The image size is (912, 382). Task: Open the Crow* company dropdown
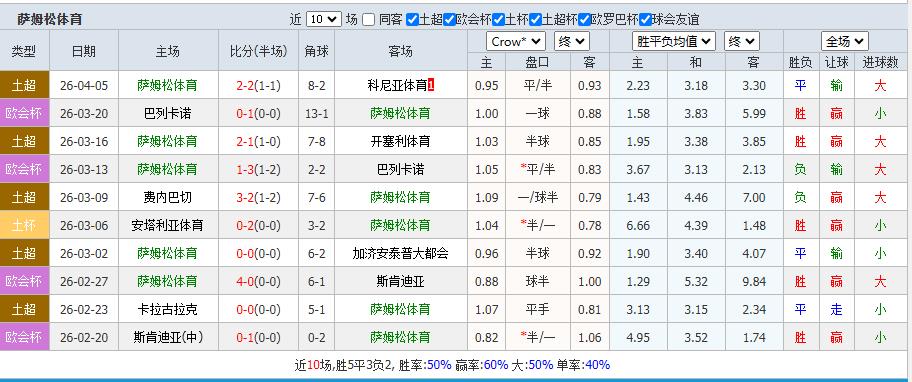point(516,41)
